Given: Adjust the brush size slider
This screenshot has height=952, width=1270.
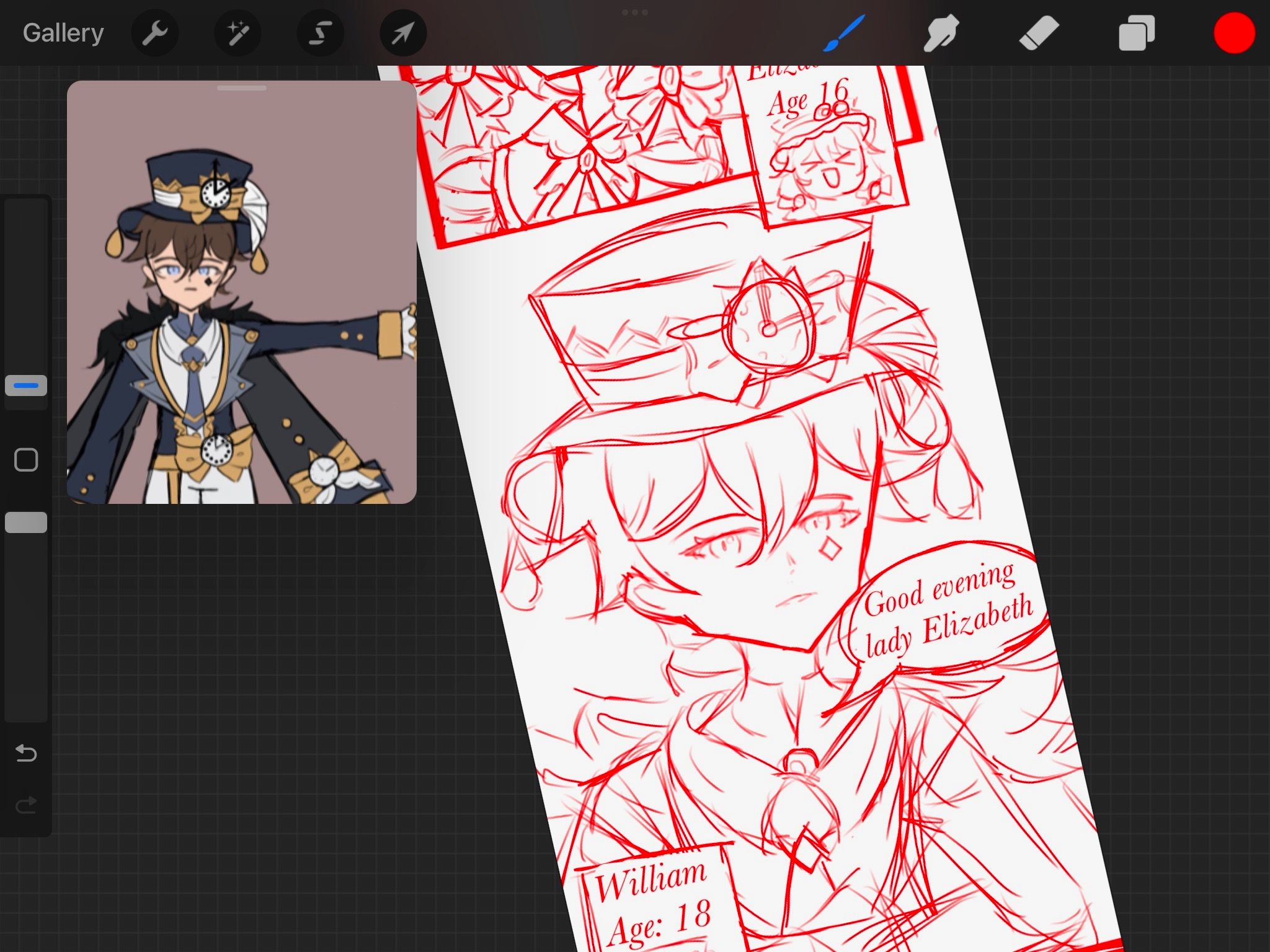Looking at the screenshot, I should 26,297.
